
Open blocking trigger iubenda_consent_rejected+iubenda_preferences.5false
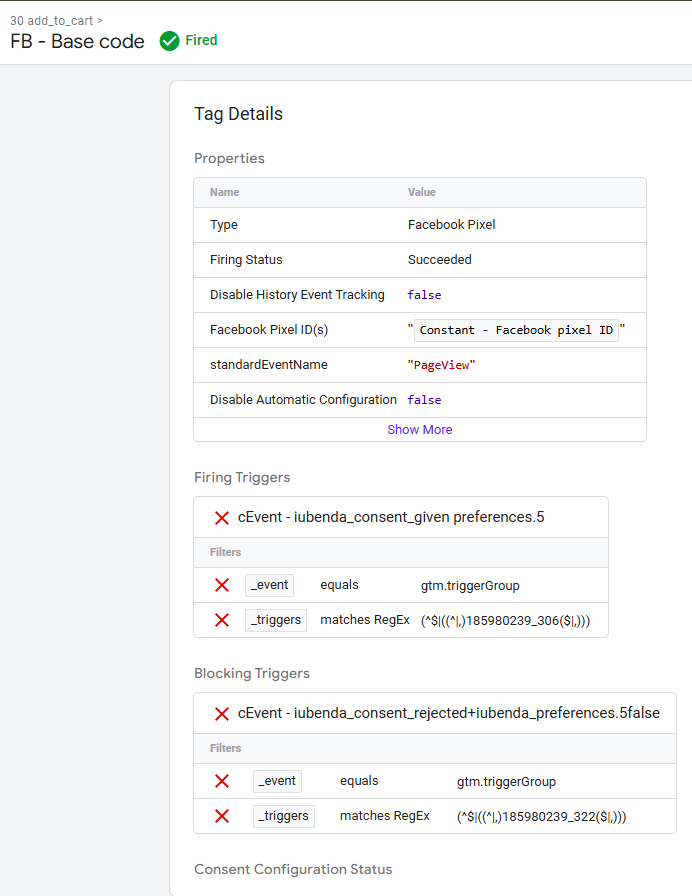pyautogui.click(x=449, y=713)
